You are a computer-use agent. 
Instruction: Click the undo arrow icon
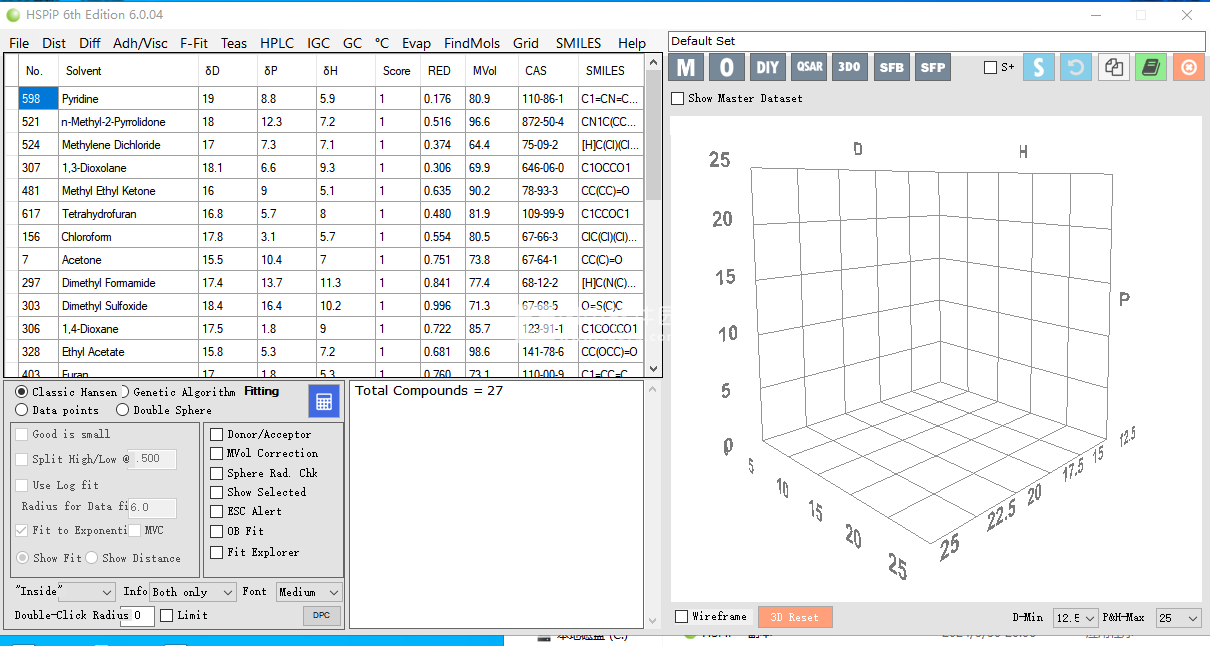click(x=1076, y=67)
